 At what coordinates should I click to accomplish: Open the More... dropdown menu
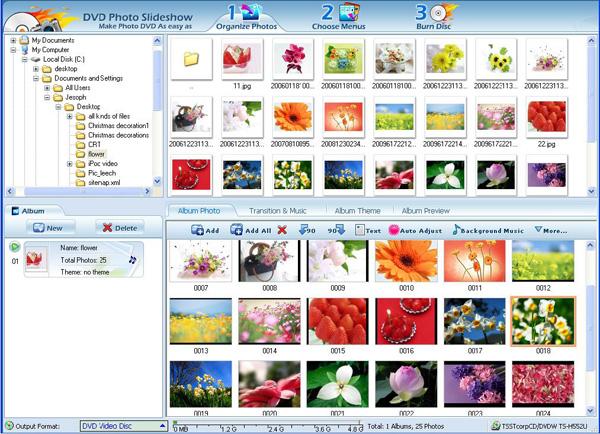[x=551, y=230]
